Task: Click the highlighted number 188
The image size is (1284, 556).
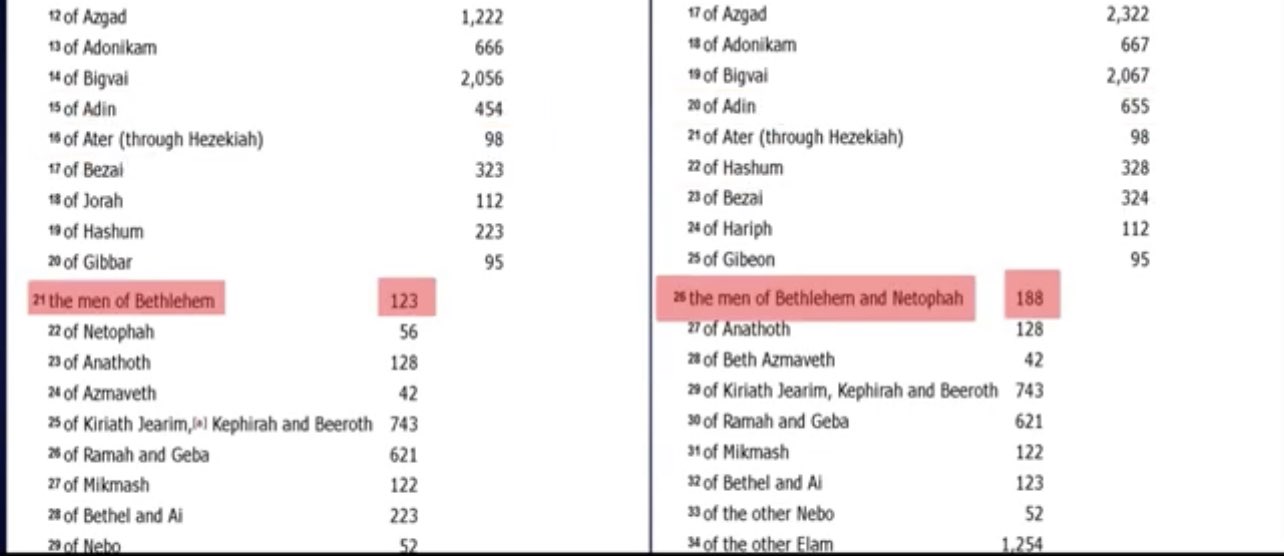Action: [x=1030, y=297]
